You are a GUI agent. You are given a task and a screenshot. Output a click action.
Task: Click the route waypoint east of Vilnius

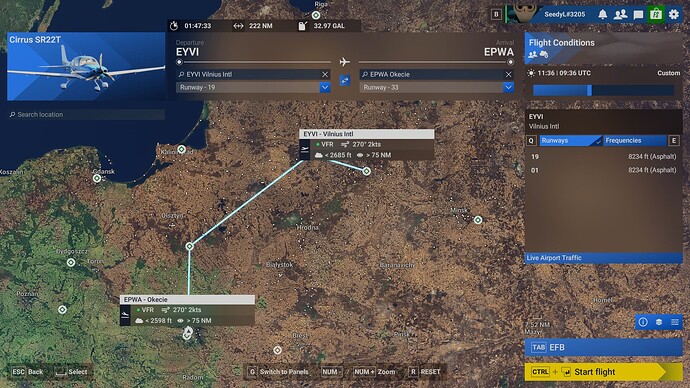(x=366, y=171)
